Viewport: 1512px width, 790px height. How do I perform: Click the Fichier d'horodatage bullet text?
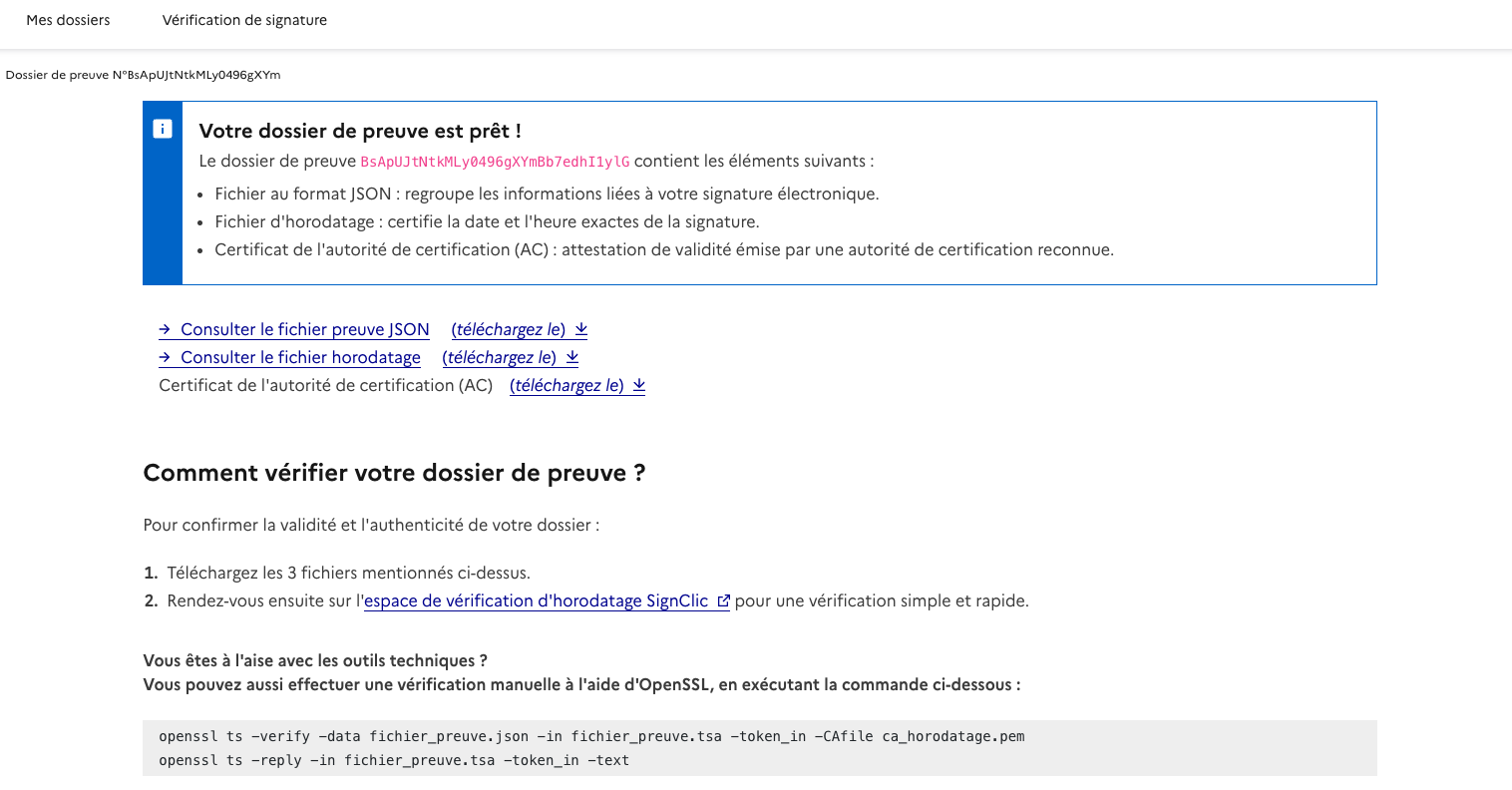pyautogui.click(x=487, y=222)
